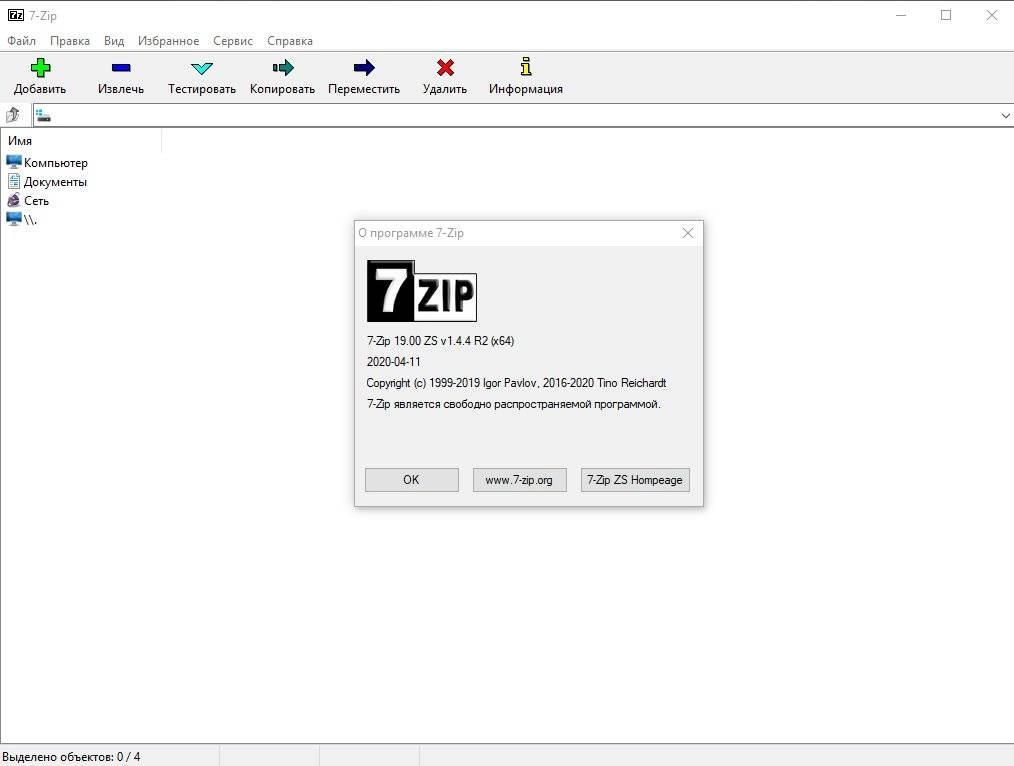Go up one folder level icon
Screen dimensions: 1014x766
[13, 115]
